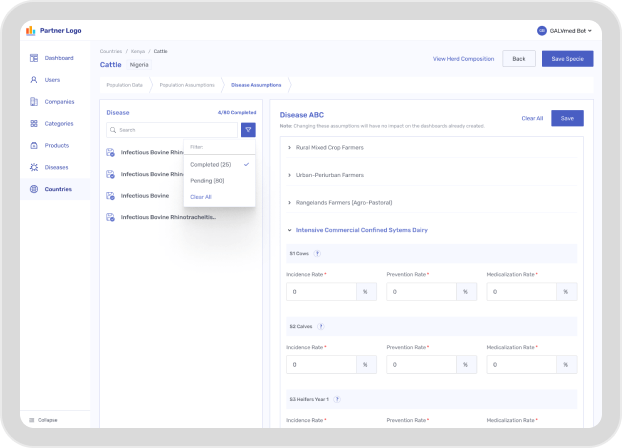Select the Pending (60) filter option
The width and height of the screenshot is (622, 448).
tap(207, 180)
